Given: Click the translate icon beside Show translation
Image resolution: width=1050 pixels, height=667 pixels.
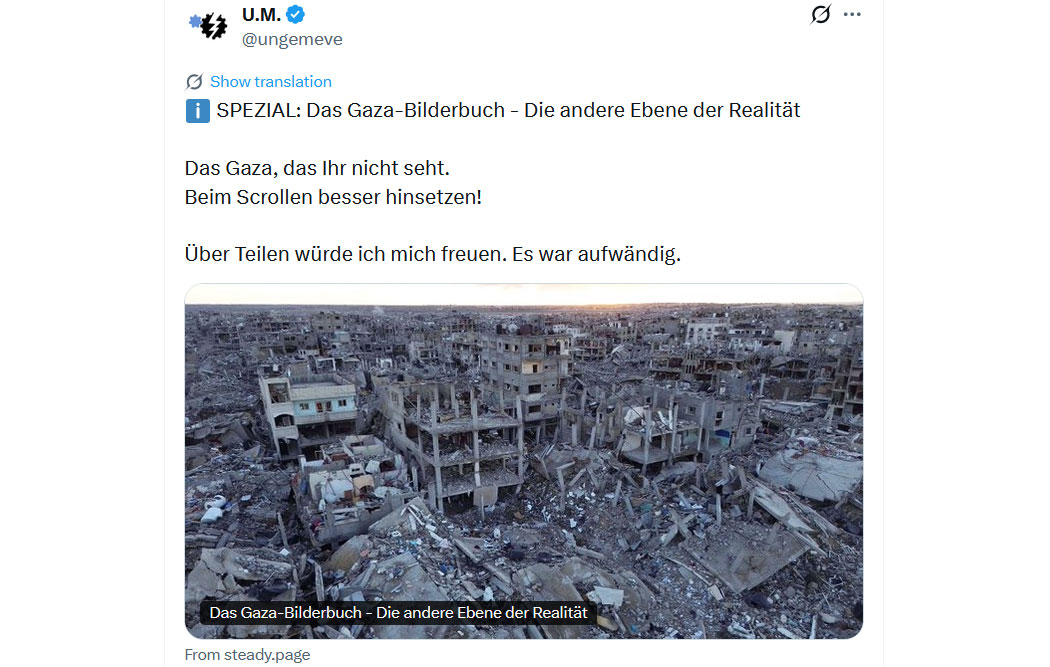Looking at the screenshot, I should 194,82.
